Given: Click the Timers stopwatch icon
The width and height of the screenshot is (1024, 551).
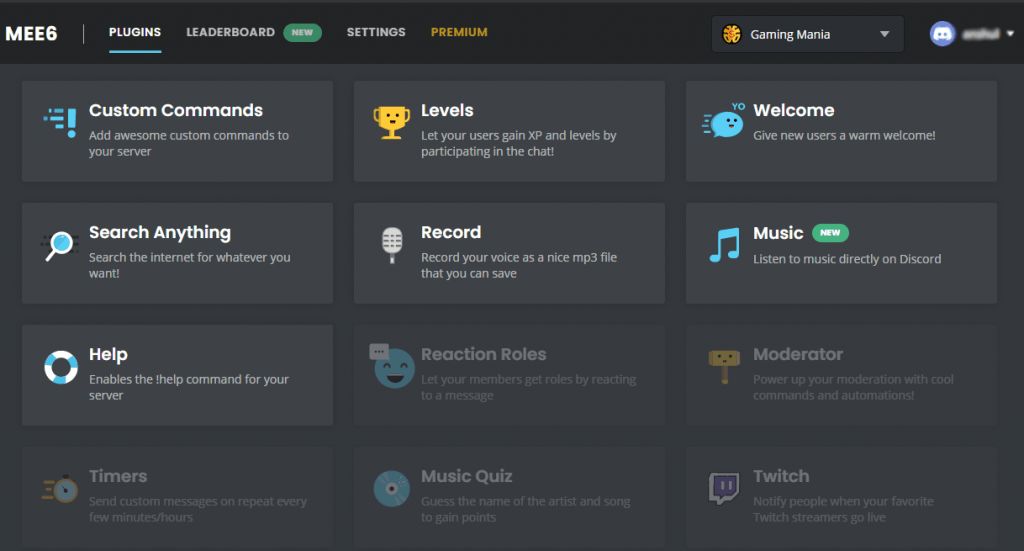Looking at the screenshot, I should (60, 488).
